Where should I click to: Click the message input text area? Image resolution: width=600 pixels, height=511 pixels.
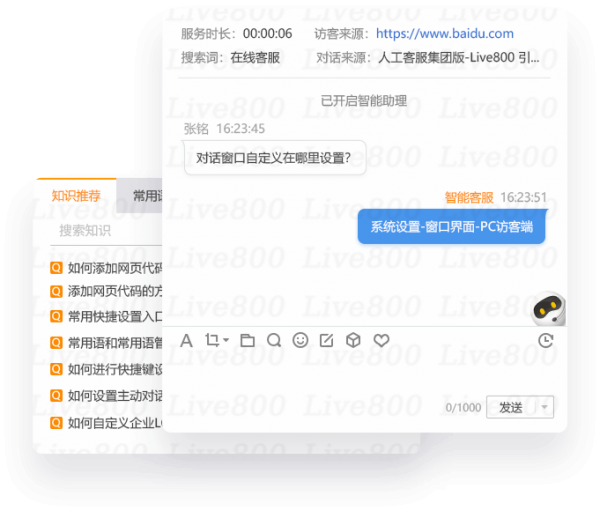point(364,373)
